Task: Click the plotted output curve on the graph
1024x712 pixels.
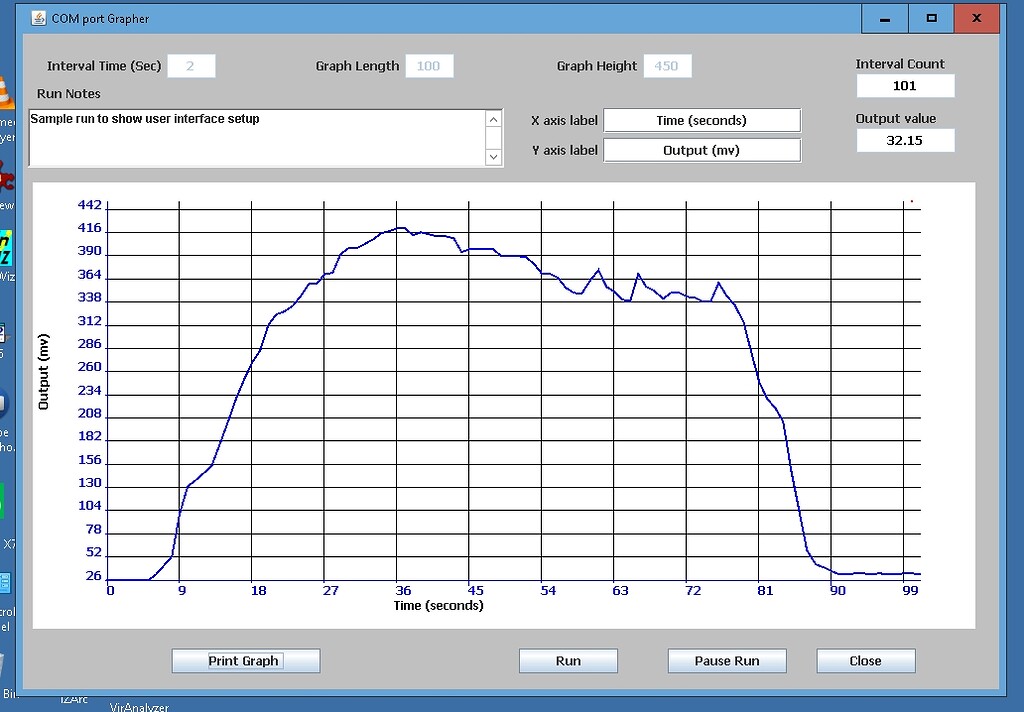Action: coord(404,232)
